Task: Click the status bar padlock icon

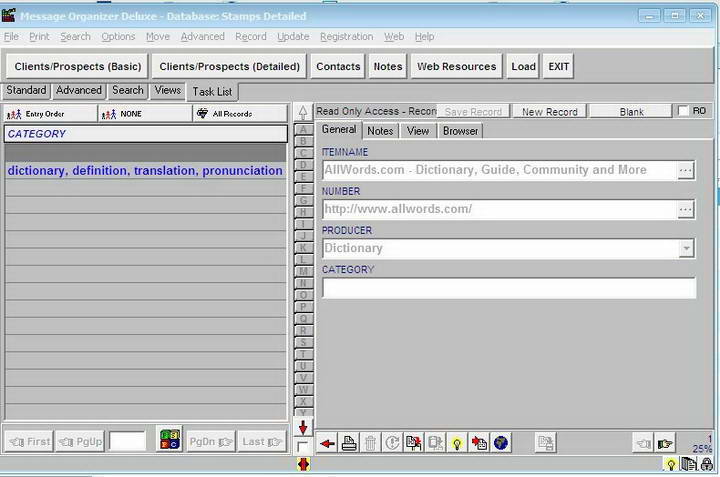Action: click(707, 465)
